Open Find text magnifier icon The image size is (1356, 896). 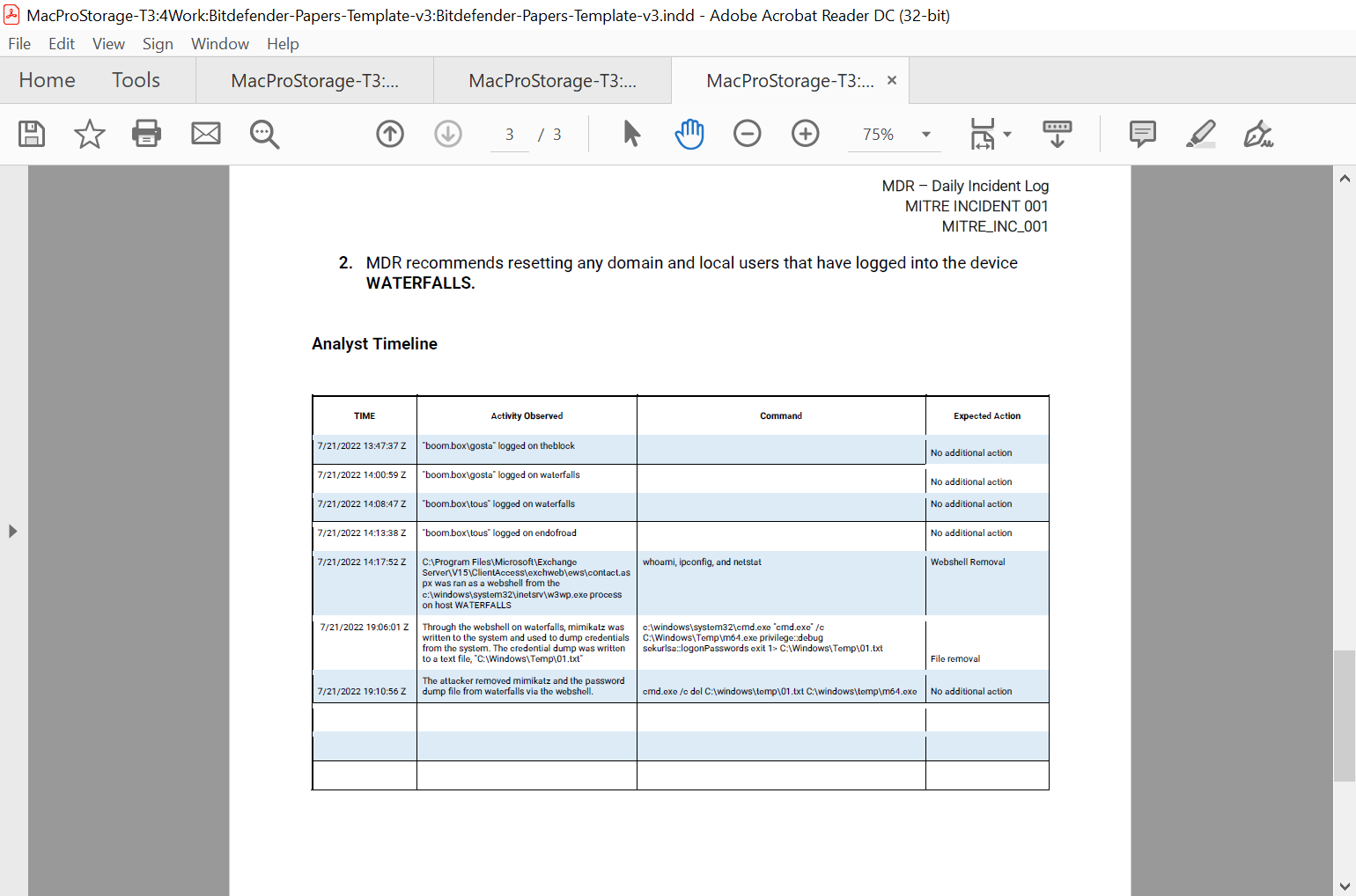pyautogui.click(x=264, y=134)
